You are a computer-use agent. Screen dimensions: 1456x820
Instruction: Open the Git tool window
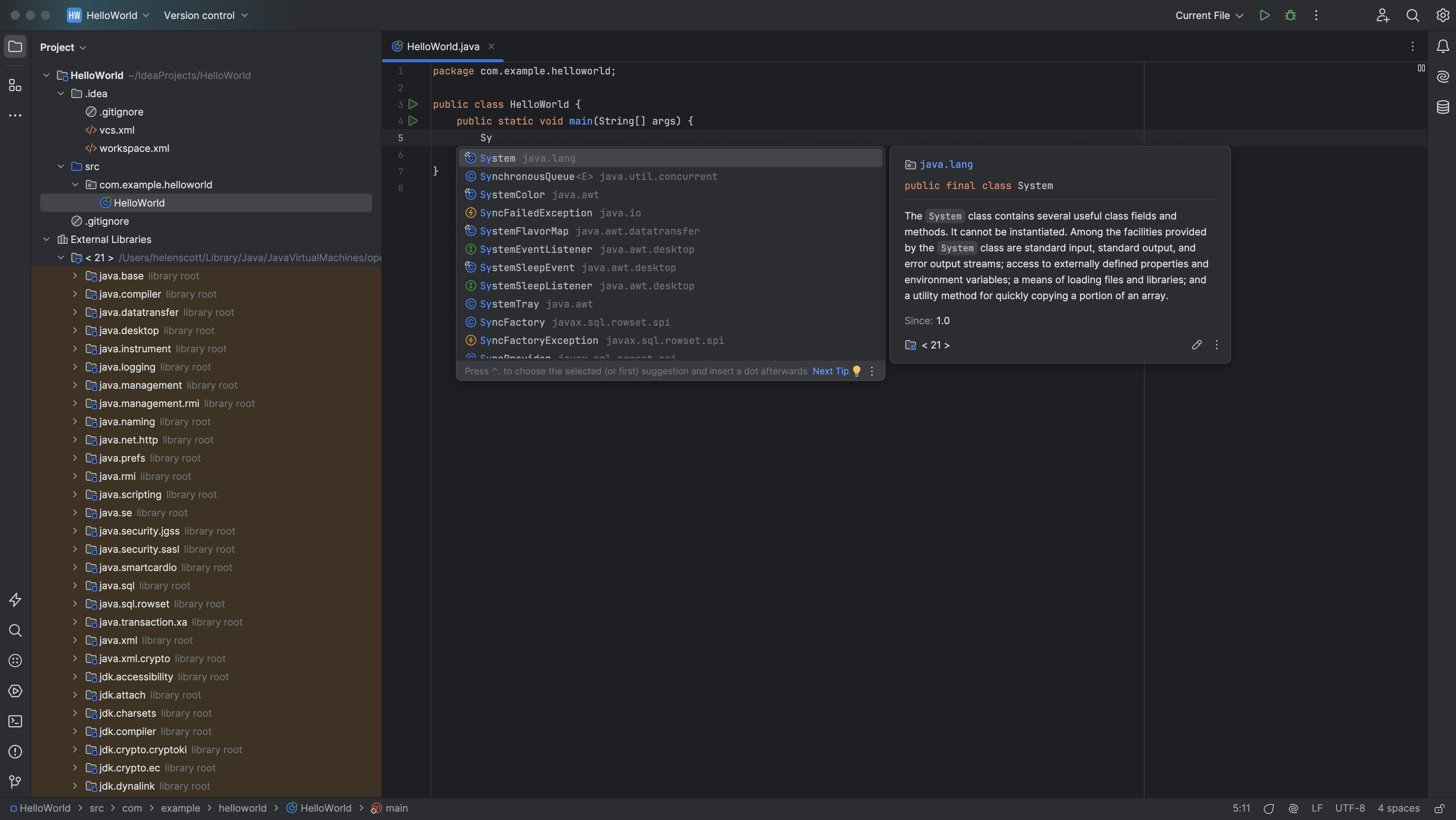[x=15, y=782]
